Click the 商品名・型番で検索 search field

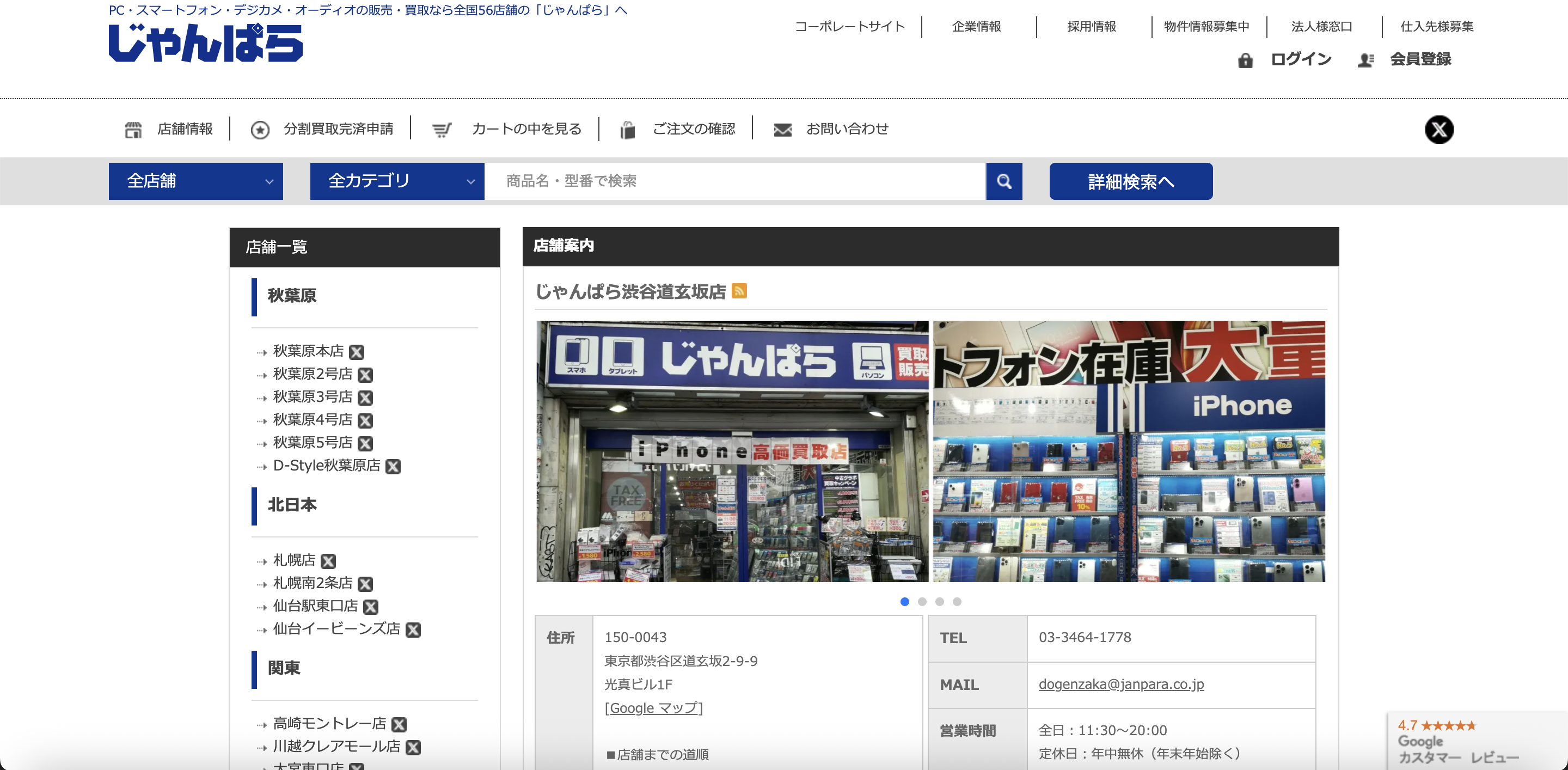(734, 181)
